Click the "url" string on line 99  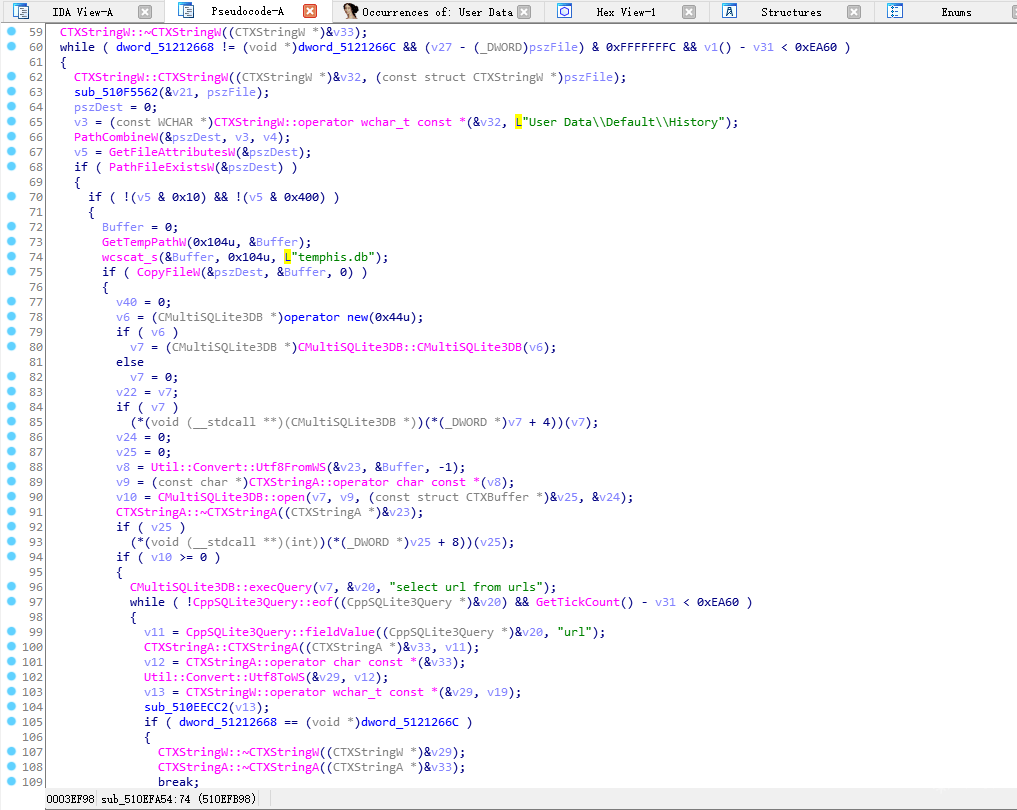point(574,632)
